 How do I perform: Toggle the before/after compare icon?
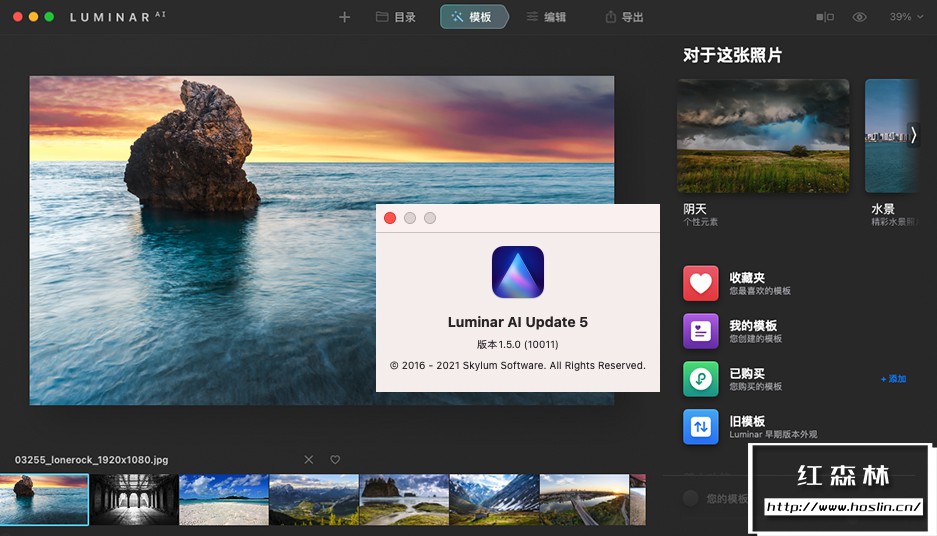click(825, 17)
